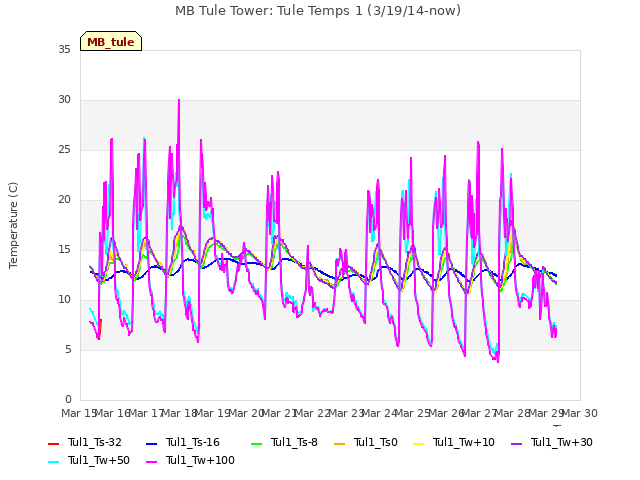Click the 10 y-axis tick label
Screen dimensions: 640x480
pos(64,300)
